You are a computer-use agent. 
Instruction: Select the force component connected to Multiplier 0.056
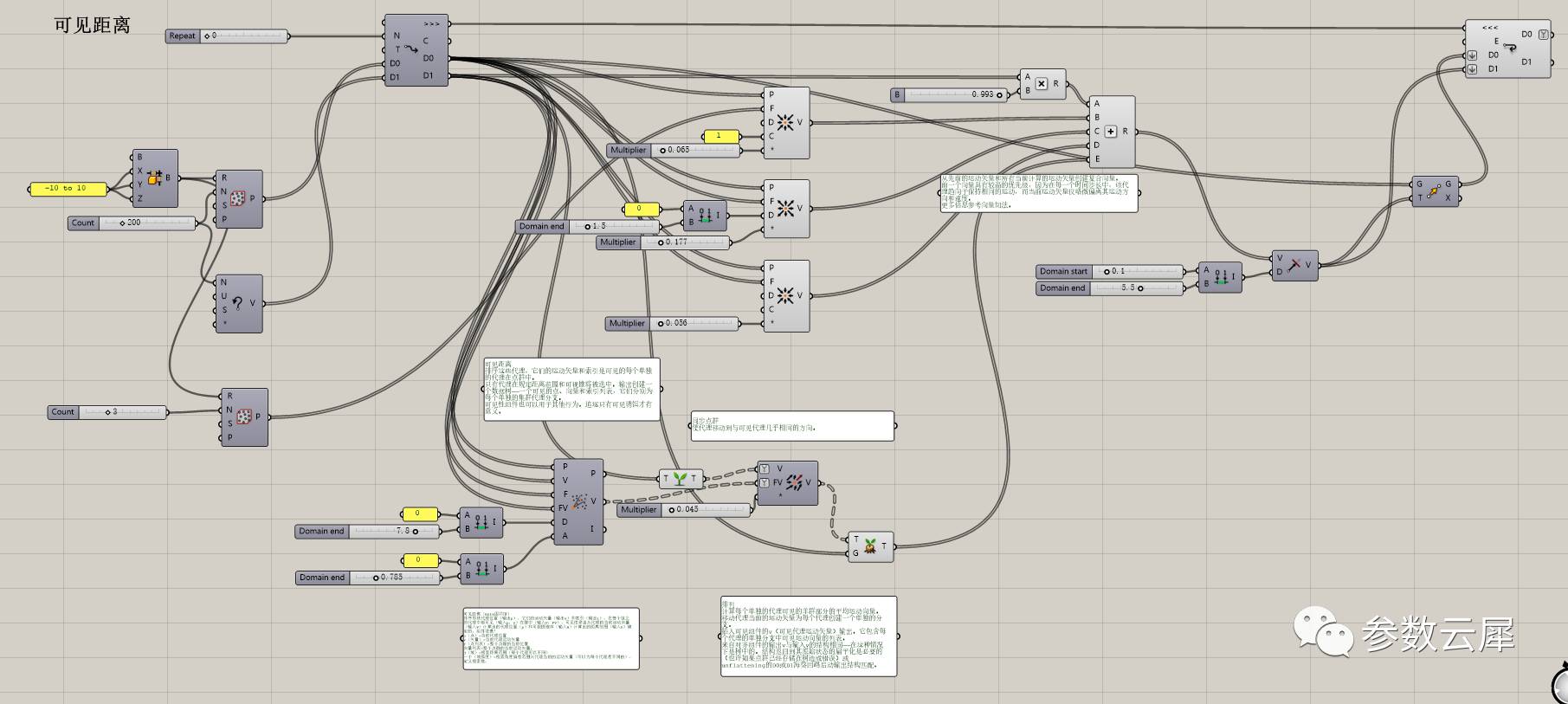(x=786, y=296)
